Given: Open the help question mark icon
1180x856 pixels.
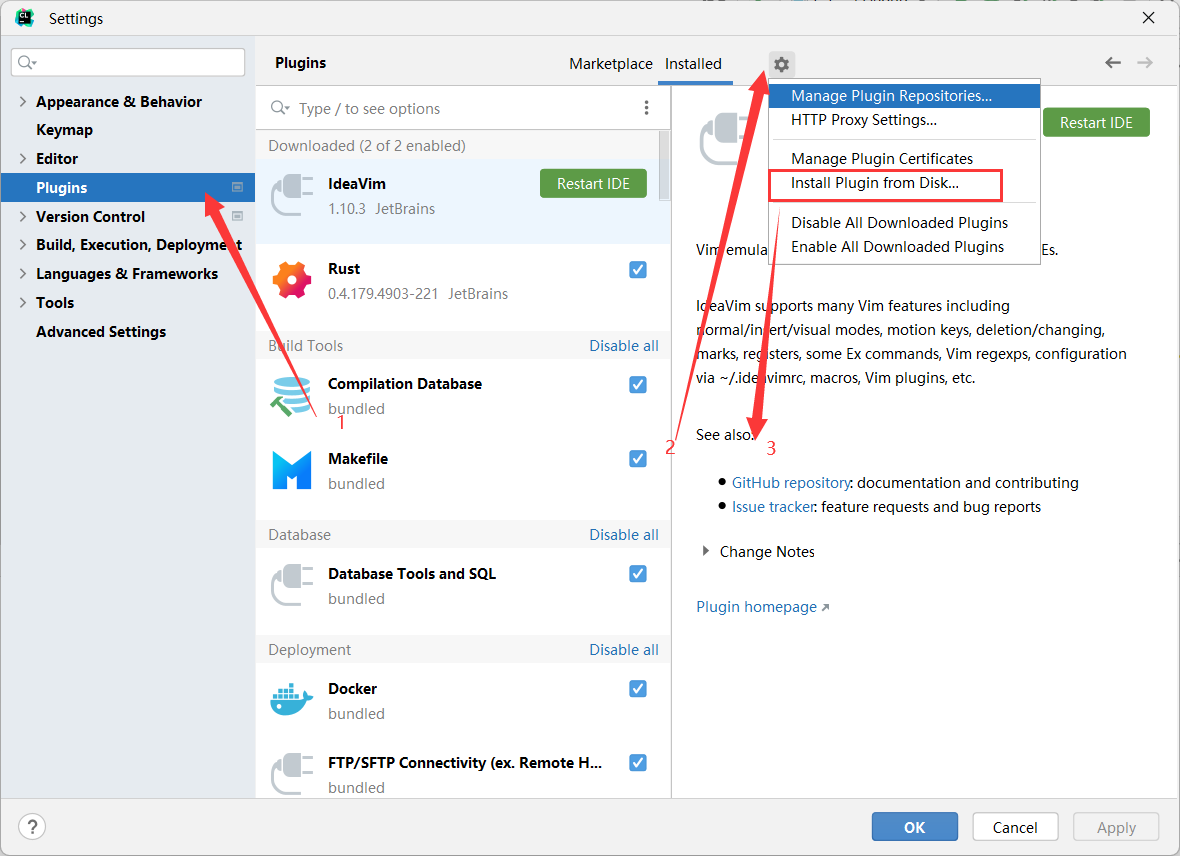Looking at the screenshot, I should 32,827.
